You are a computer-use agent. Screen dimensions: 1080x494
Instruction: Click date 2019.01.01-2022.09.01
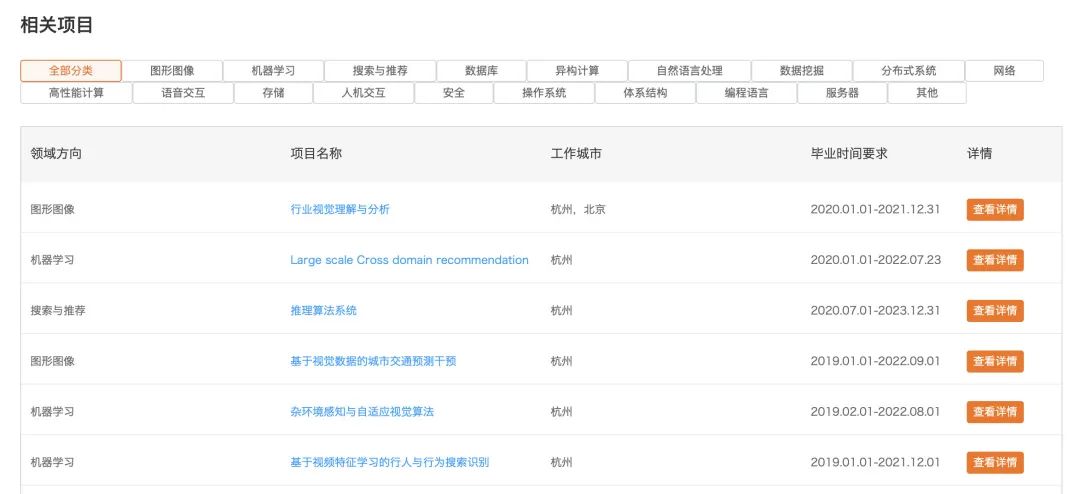[x=875, y=362]
